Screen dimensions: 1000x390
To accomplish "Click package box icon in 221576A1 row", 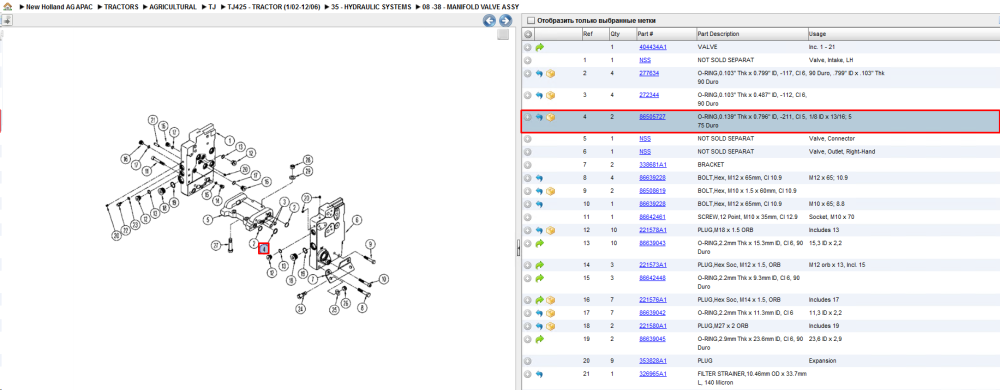I will (x=551, y=300).
